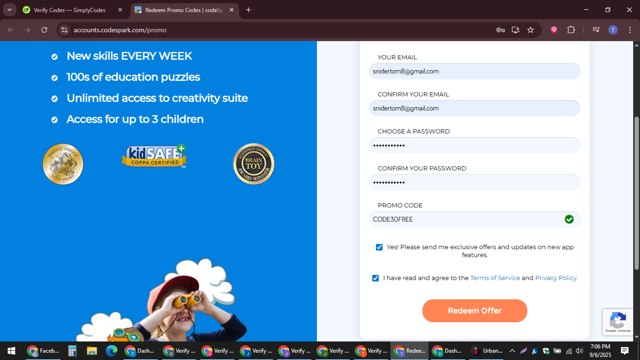
Task: Switch to the Urban... taskbar window
Action: click(487, 351)
